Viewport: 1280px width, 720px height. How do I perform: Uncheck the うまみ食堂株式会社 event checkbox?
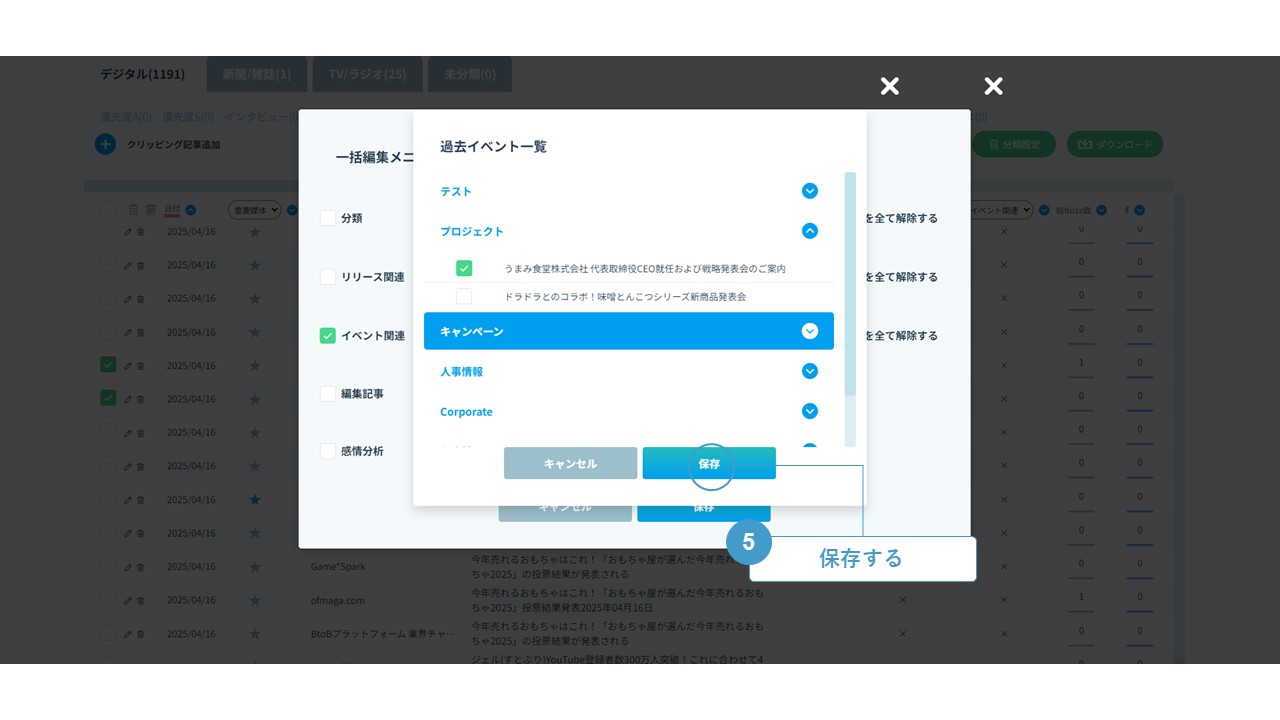tap(464, 268)
